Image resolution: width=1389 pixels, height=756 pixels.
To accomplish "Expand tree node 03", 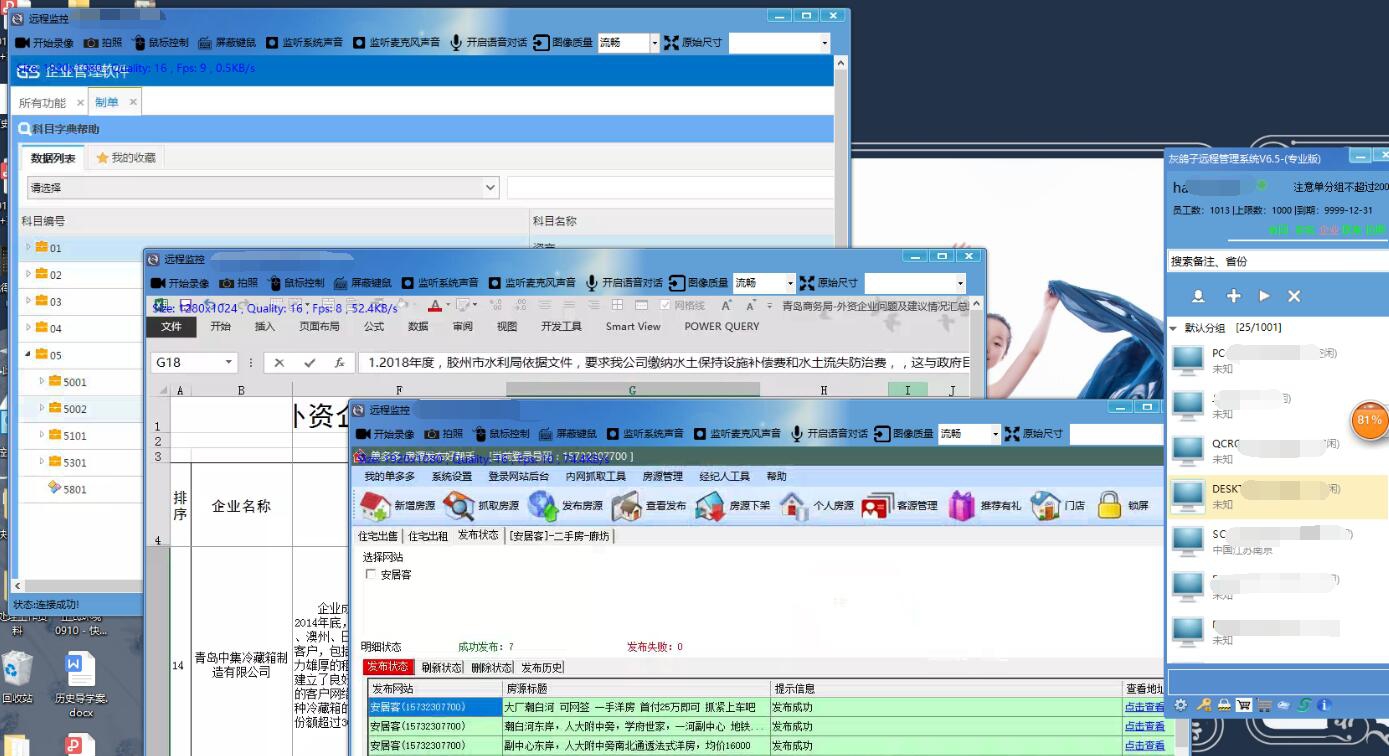I will pos(28,301).
